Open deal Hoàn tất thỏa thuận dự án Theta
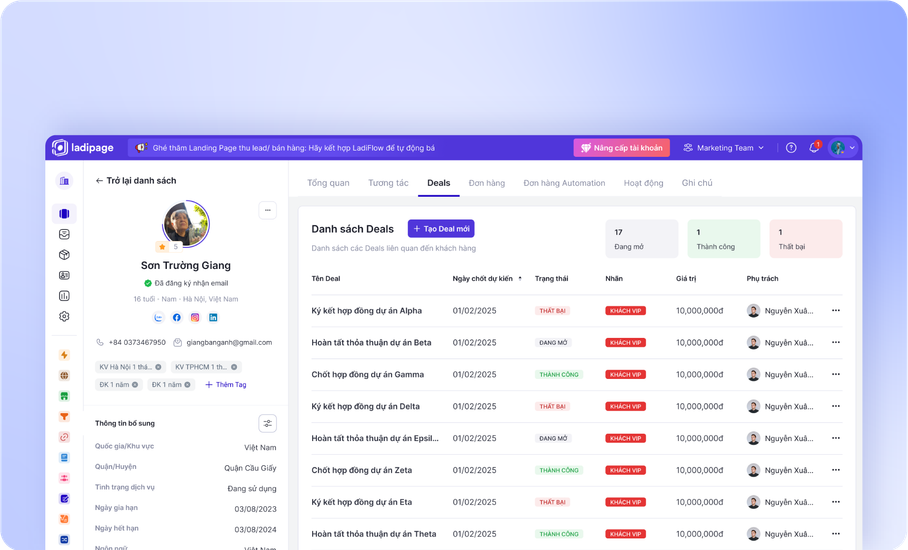The width and height of the screenshot is (908, 550). (x=374, y=534)
